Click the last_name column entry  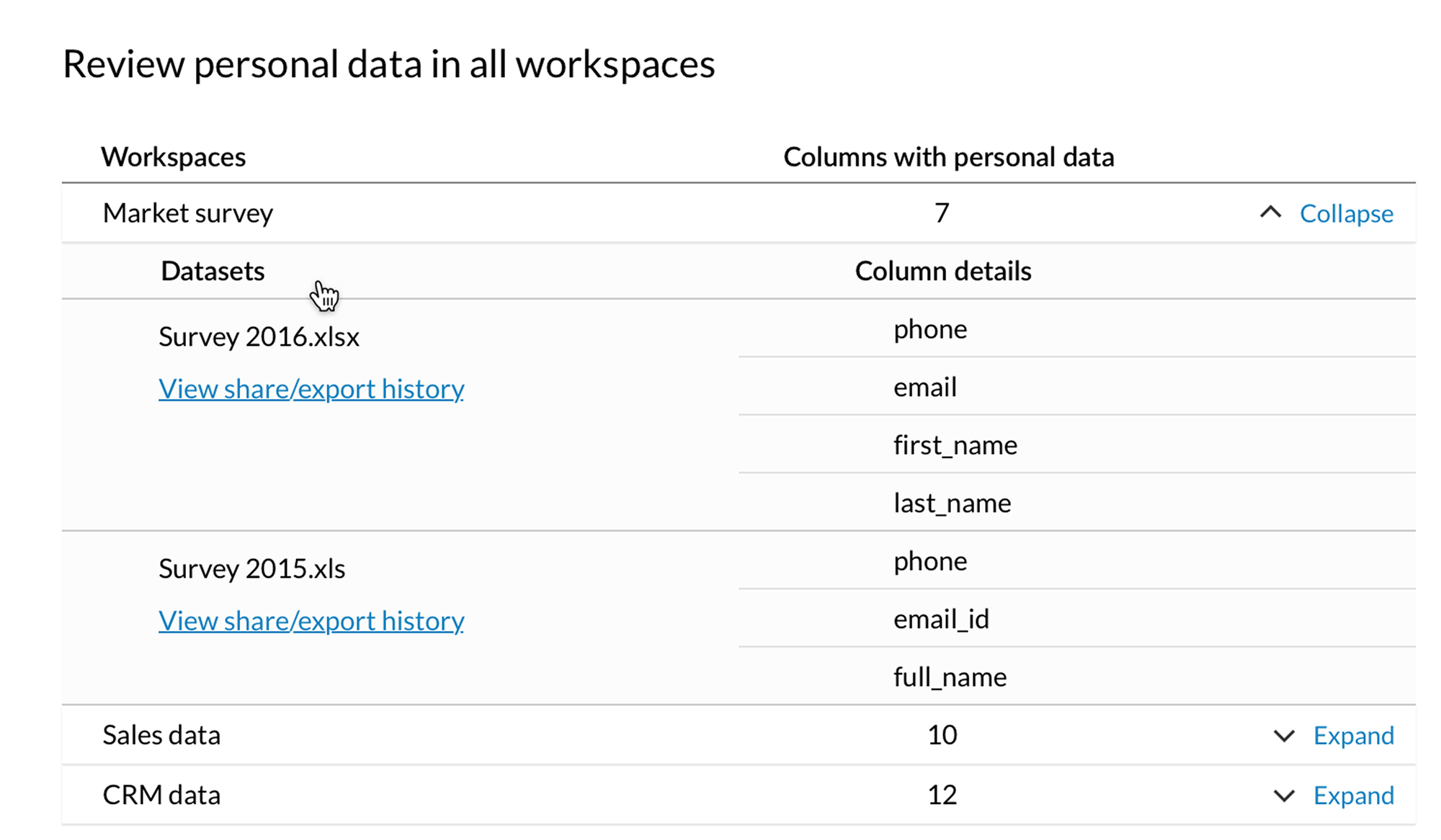coord(952,503)
